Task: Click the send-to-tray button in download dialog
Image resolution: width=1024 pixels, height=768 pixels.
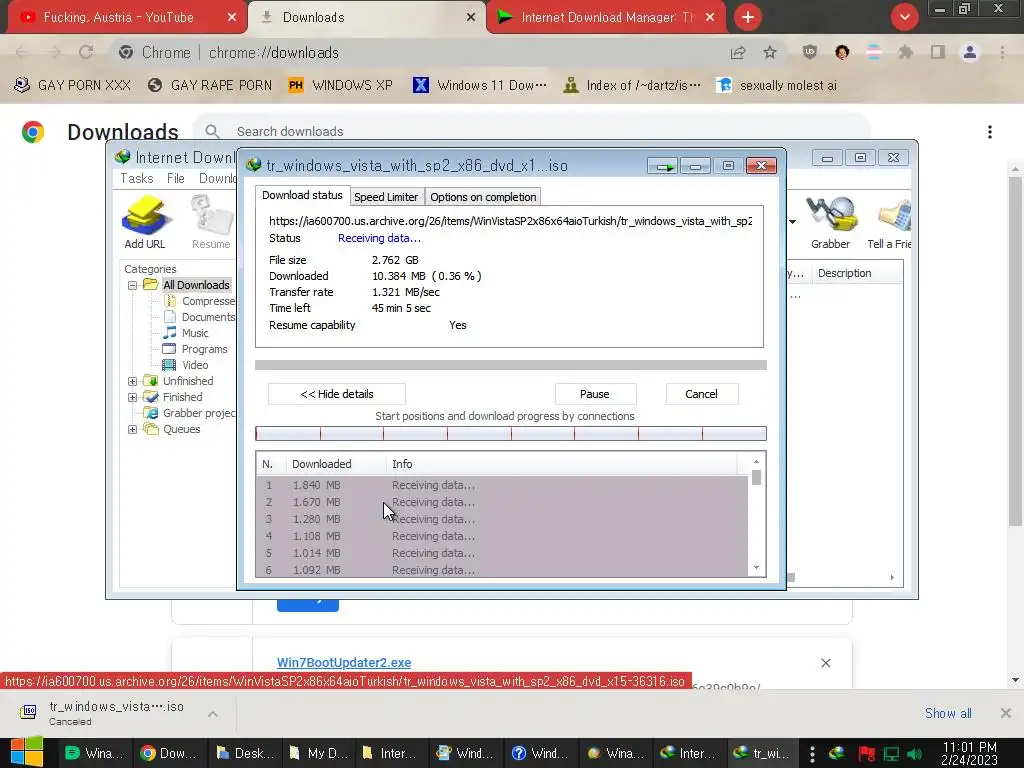Action: [663, 166]
